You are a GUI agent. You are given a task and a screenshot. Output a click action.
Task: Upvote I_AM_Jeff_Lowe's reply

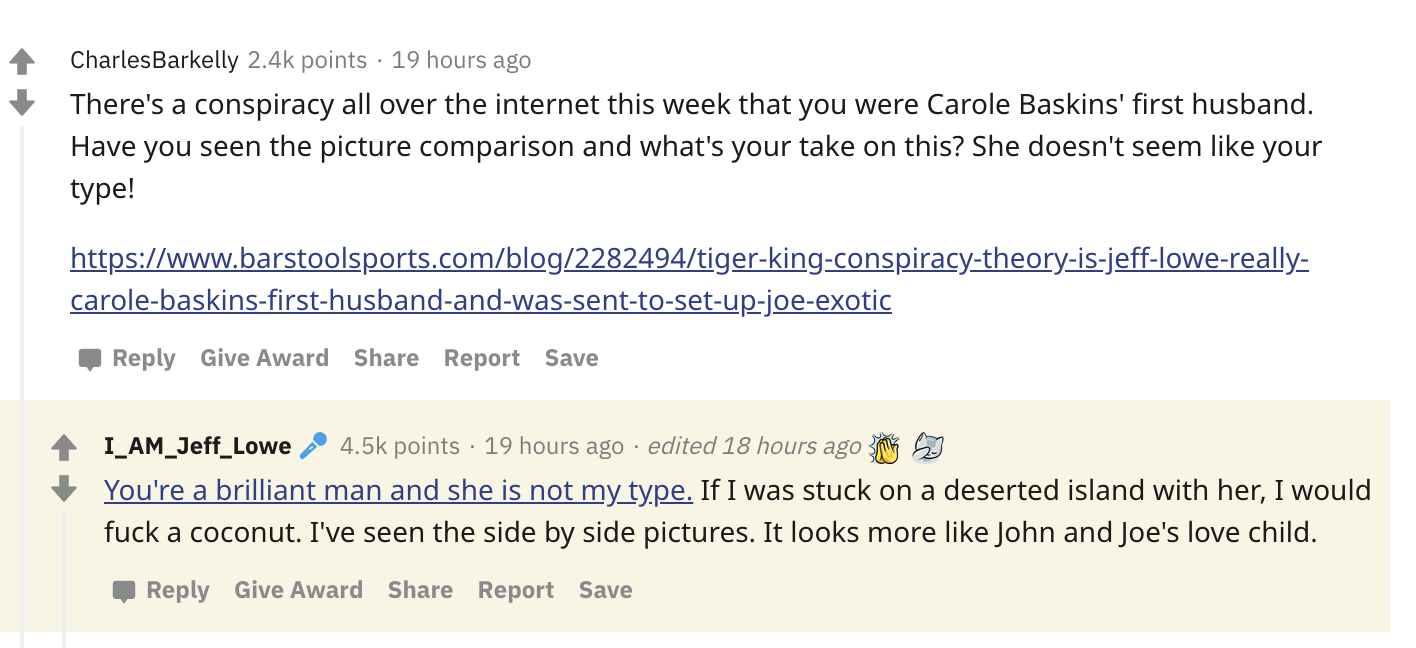click(64, 448)
